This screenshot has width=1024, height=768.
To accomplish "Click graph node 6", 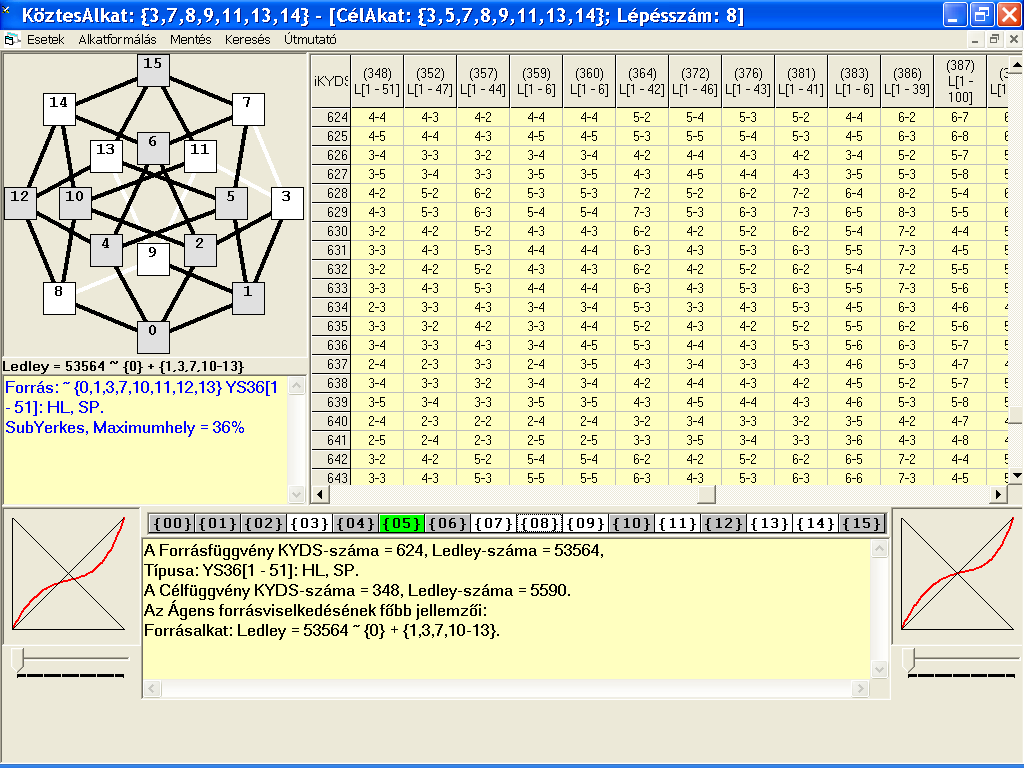I will tap(153, 148).
